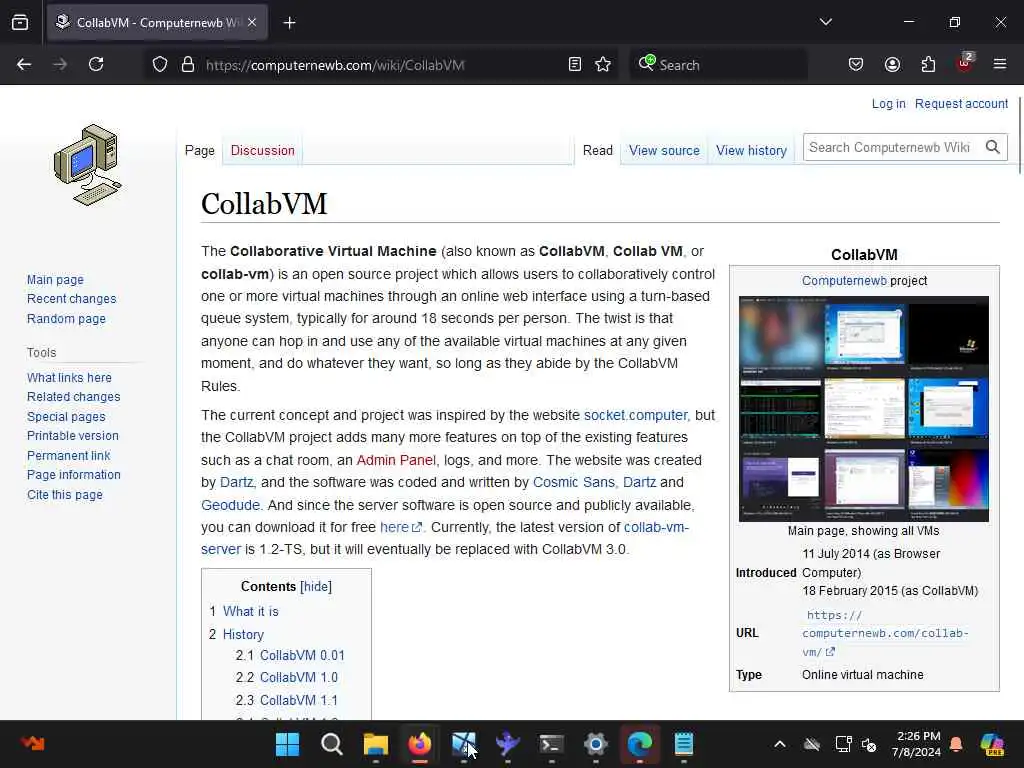Select the Page tab

(x=199, y=150)
